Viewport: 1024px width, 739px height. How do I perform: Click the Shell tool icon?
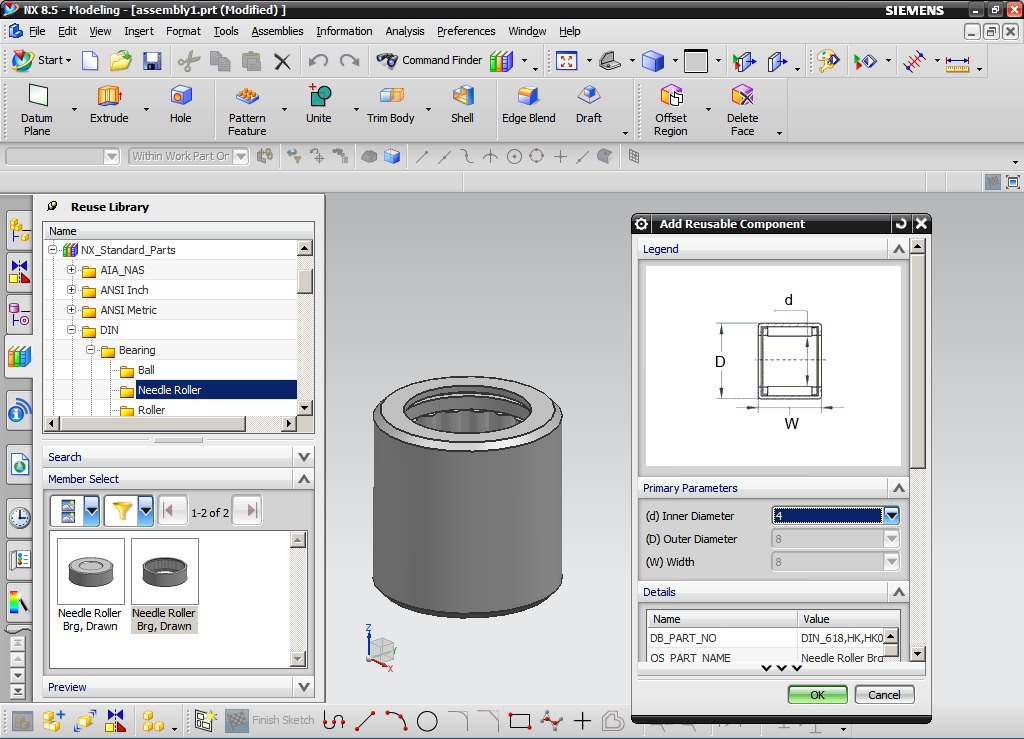(462, 104)
